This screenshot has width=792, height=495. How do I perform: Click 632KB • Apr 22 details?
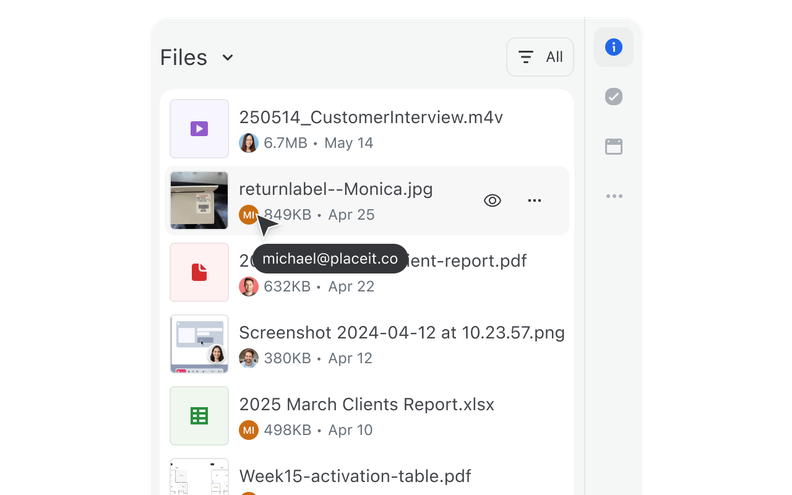pos(319,286)
